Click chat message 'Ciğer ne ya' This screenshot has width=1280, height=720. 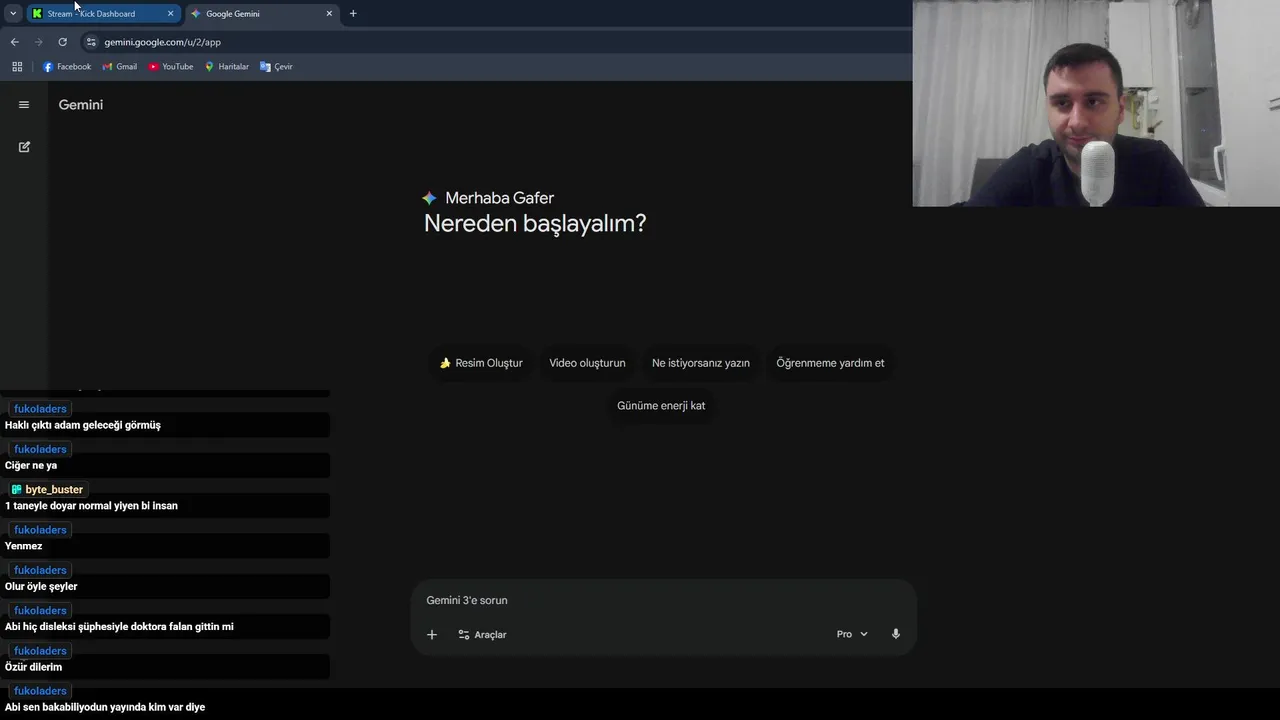pos(31,466)
